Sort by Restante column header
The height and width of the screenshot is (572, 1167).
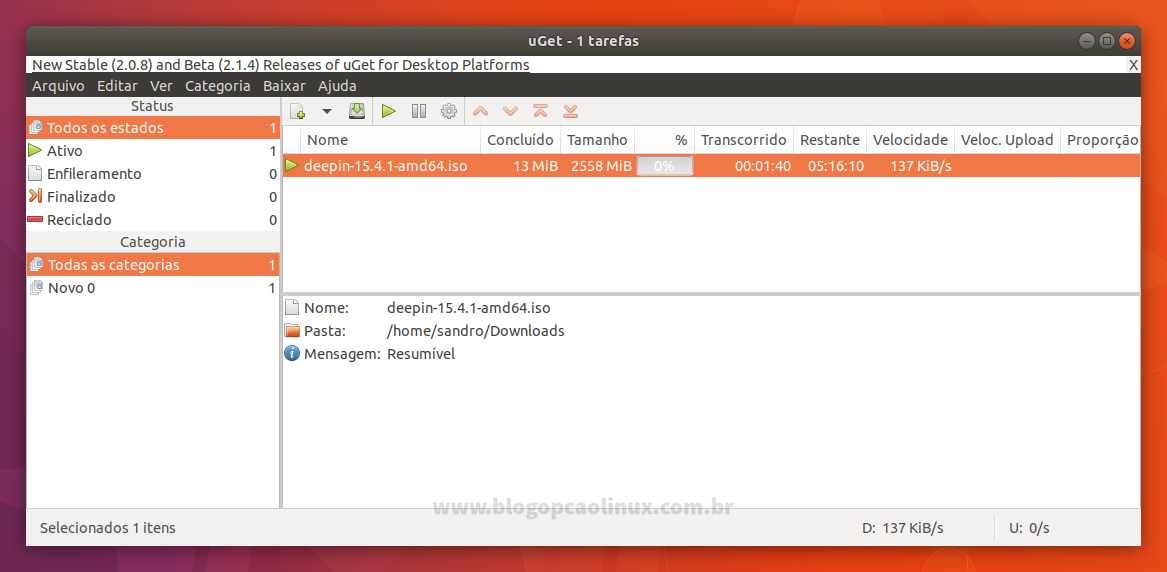point(830,140)
